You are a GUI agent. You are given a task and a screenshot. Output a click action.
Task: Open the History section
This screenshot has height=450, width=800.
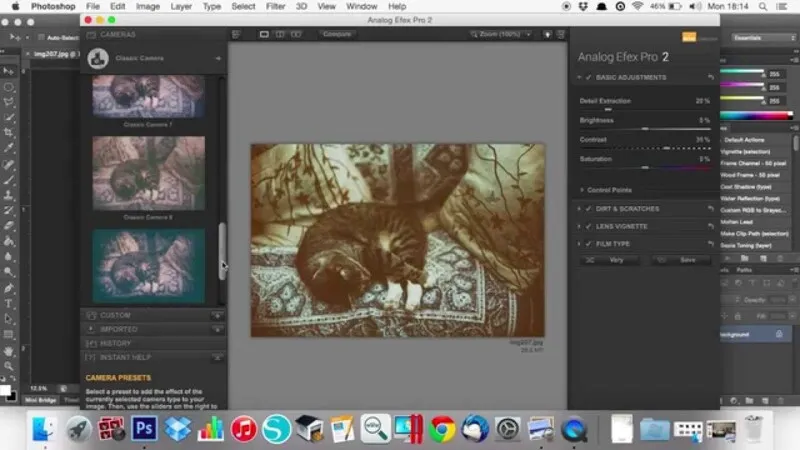pyautogui.click(x=153, y=343)
